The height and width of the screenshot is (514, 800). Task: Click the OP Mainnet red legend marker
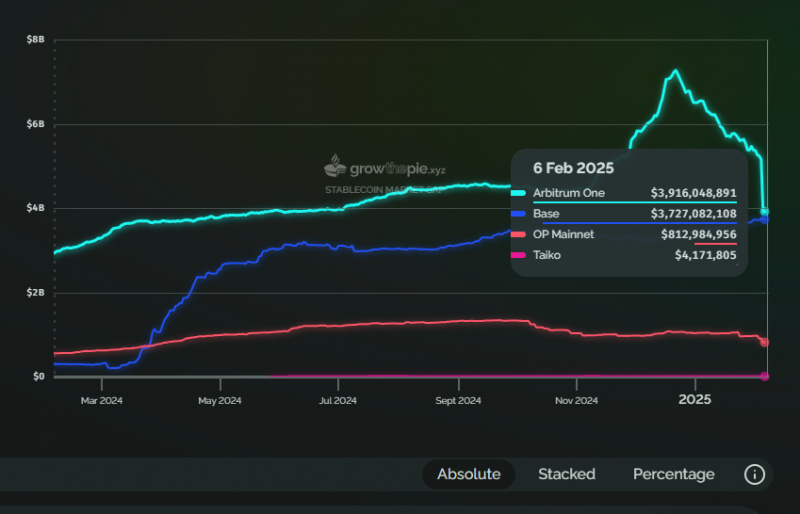518,234
